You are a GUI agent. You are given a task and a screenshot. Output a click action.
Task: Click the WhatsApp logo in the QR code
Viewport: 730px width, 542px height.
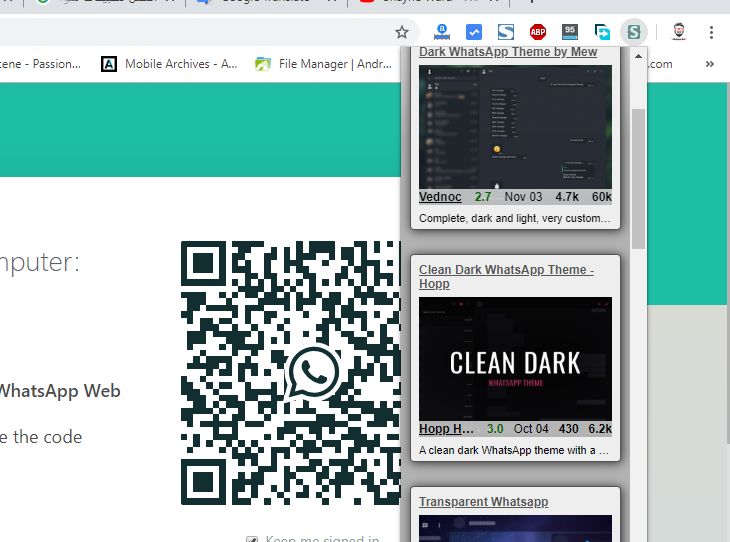click(x=313, y=373)
